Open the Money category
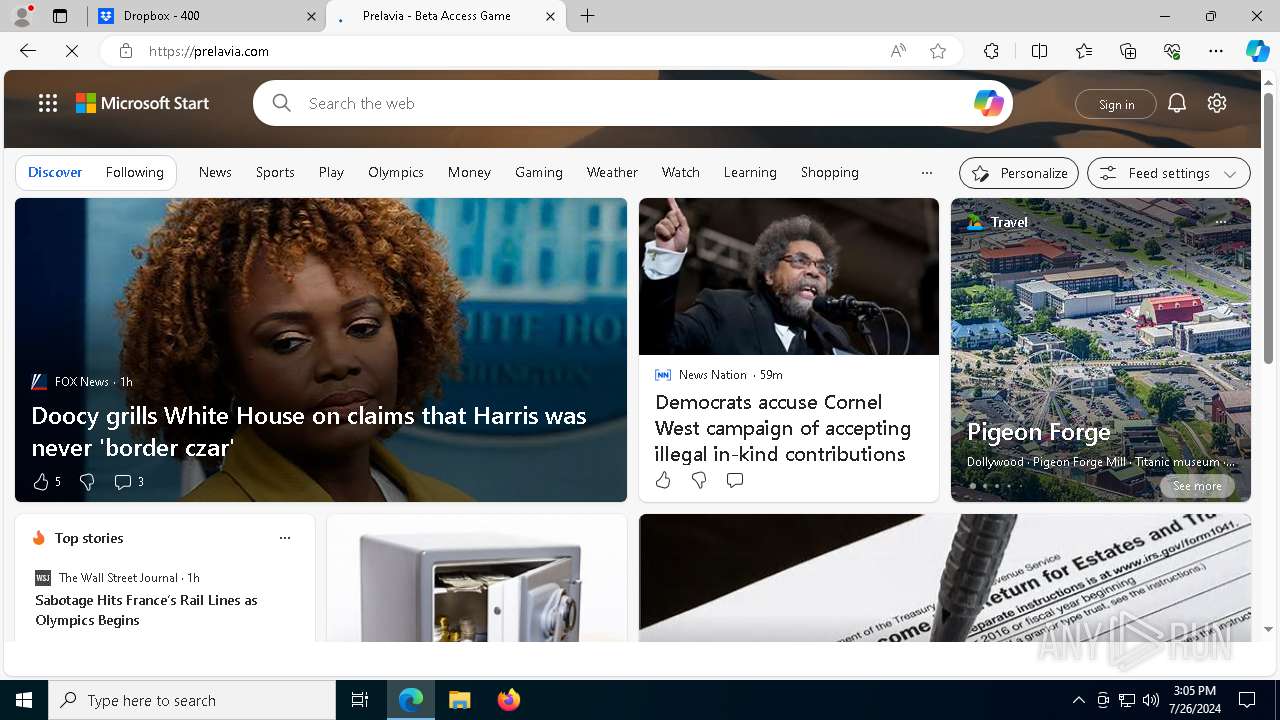The height and width of the screenshot is (720, 1280). pos(469,172)
